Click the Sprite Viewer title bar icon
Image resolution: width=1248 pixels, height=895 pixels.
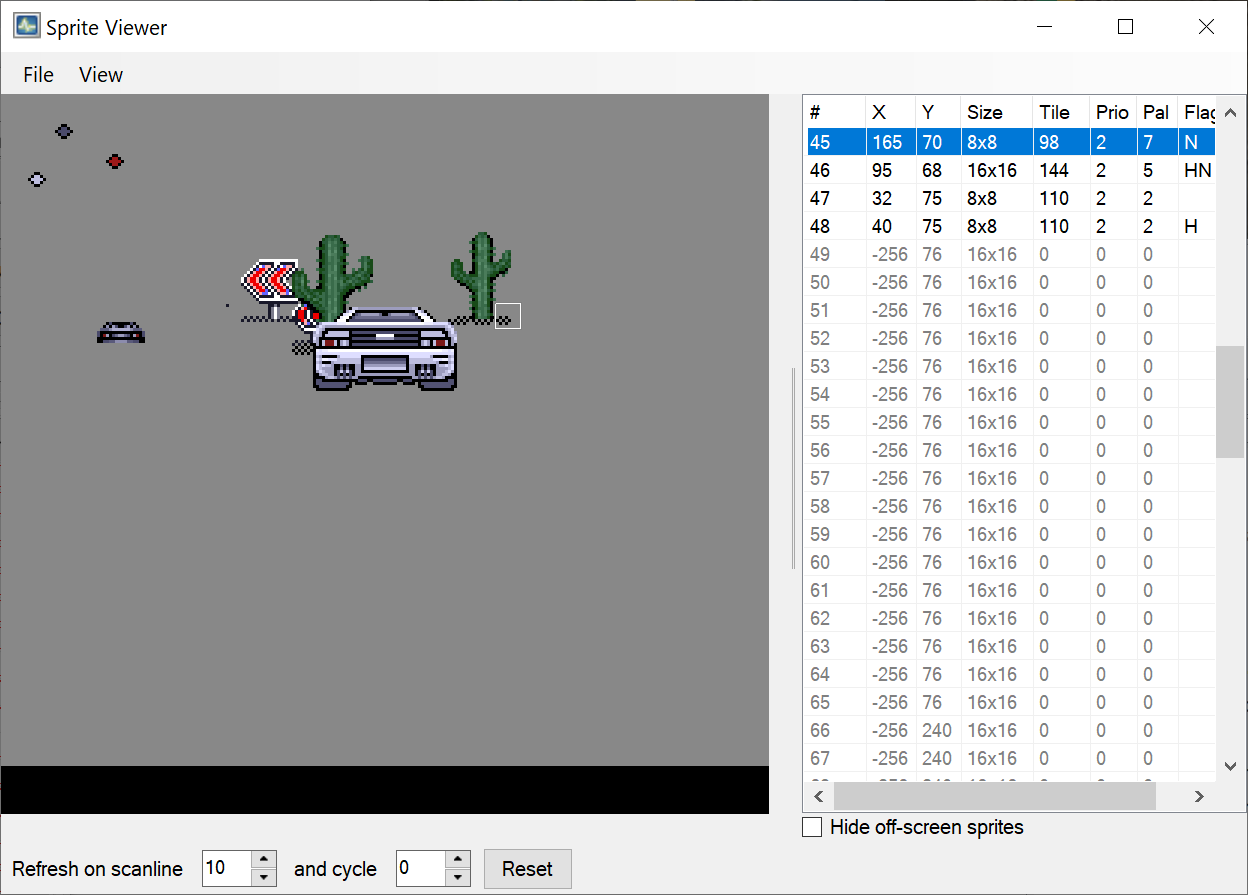[26, 25]
